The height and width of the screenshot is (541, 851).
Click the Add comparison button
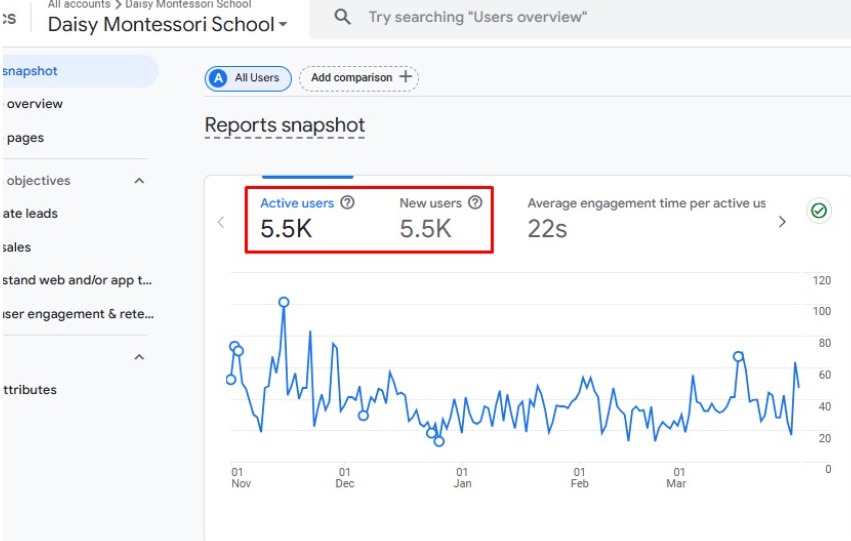click(x=359, y=78)
